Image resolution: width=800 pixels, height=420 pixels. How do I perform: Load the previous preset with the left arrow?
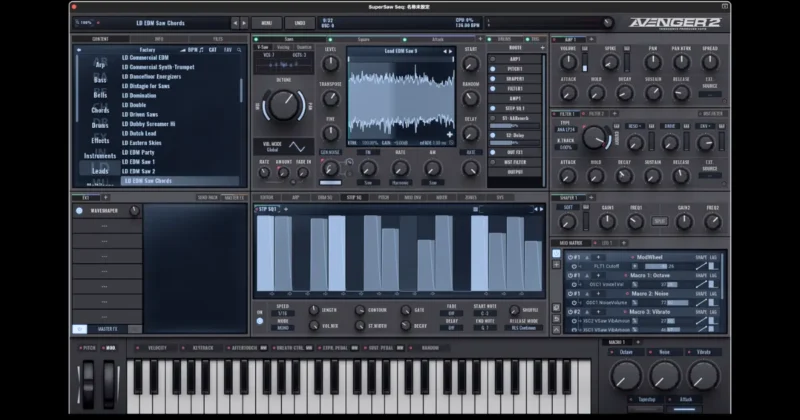(235, 23)
